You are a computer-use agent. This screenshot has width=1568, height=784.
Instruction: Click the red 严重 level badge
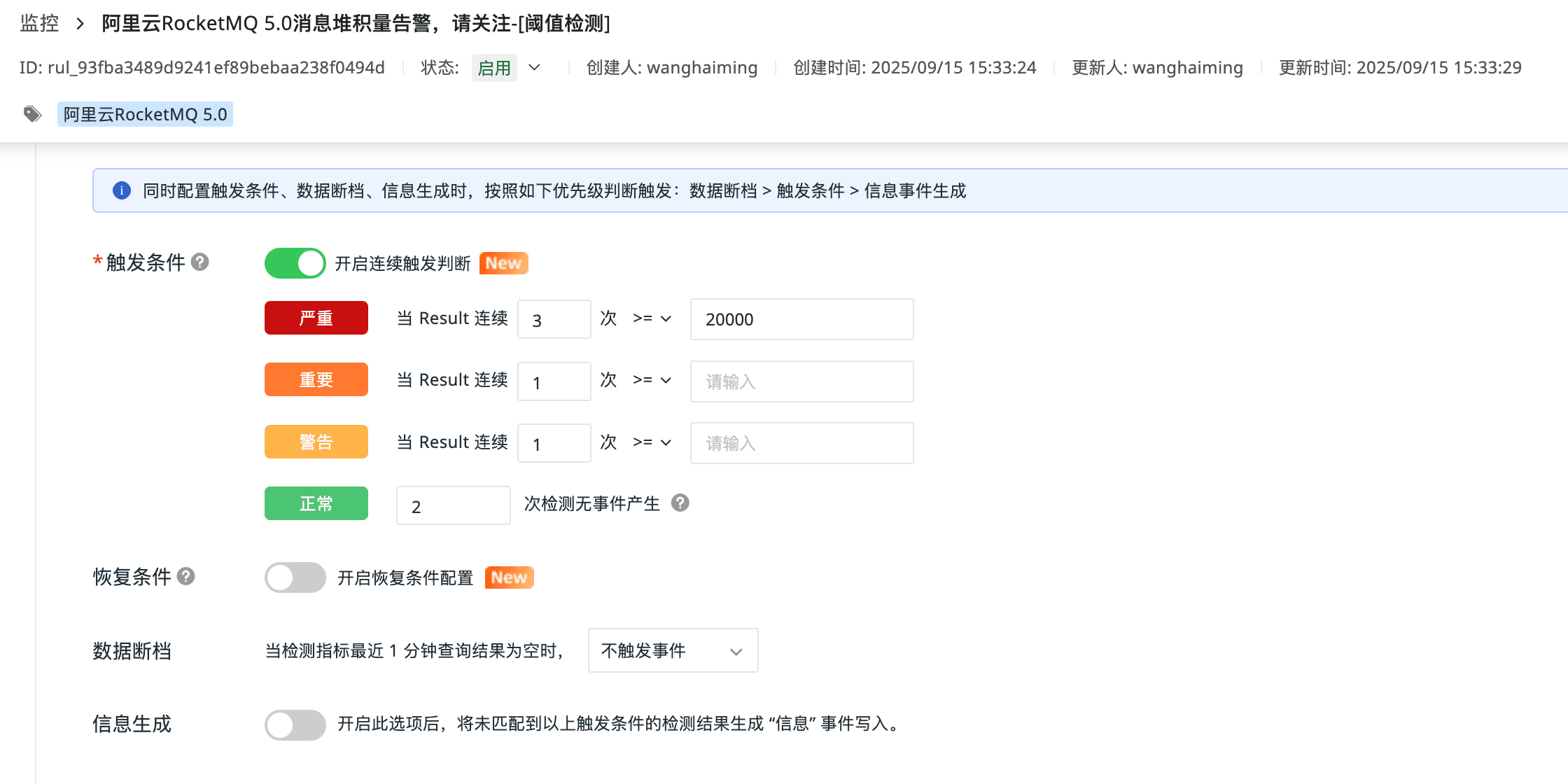coord(316,318)
